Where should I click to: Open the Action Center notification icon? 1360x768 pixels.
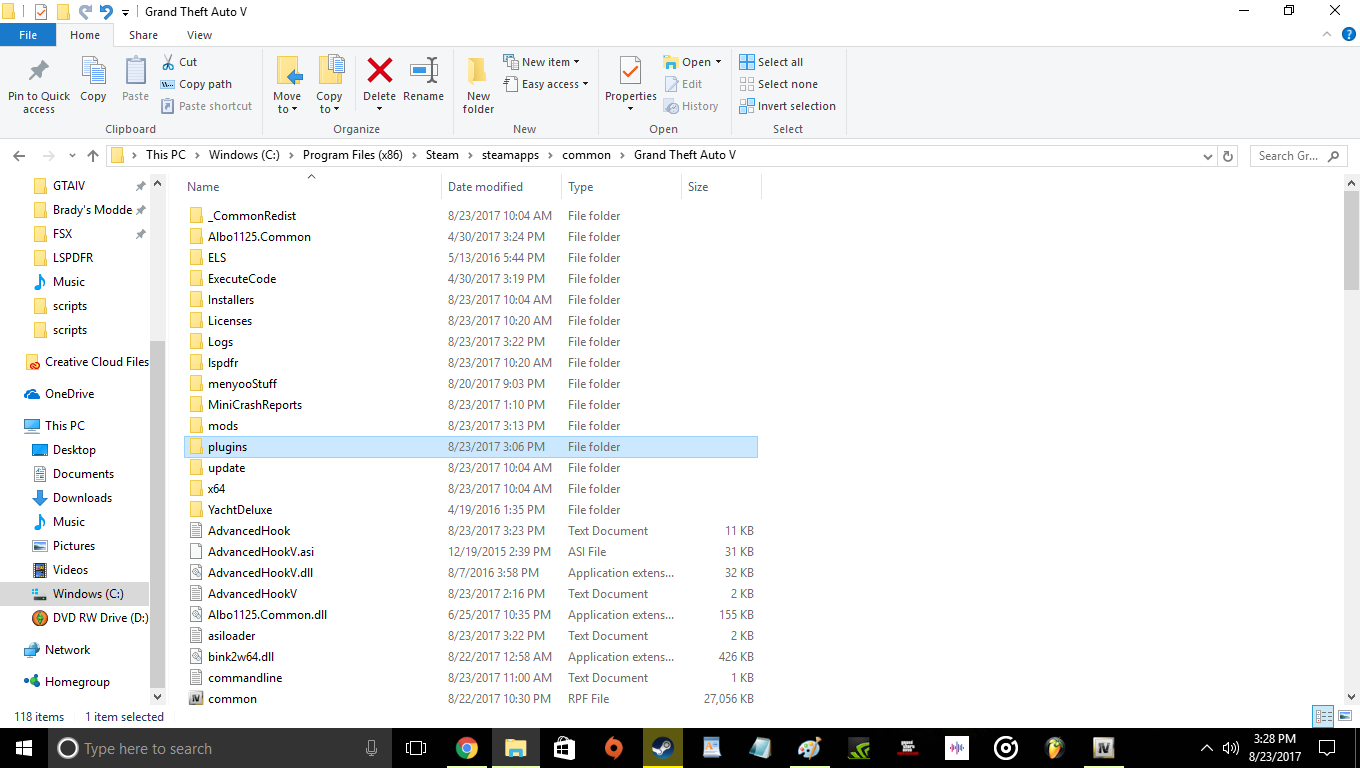[x=1327, y=748]
